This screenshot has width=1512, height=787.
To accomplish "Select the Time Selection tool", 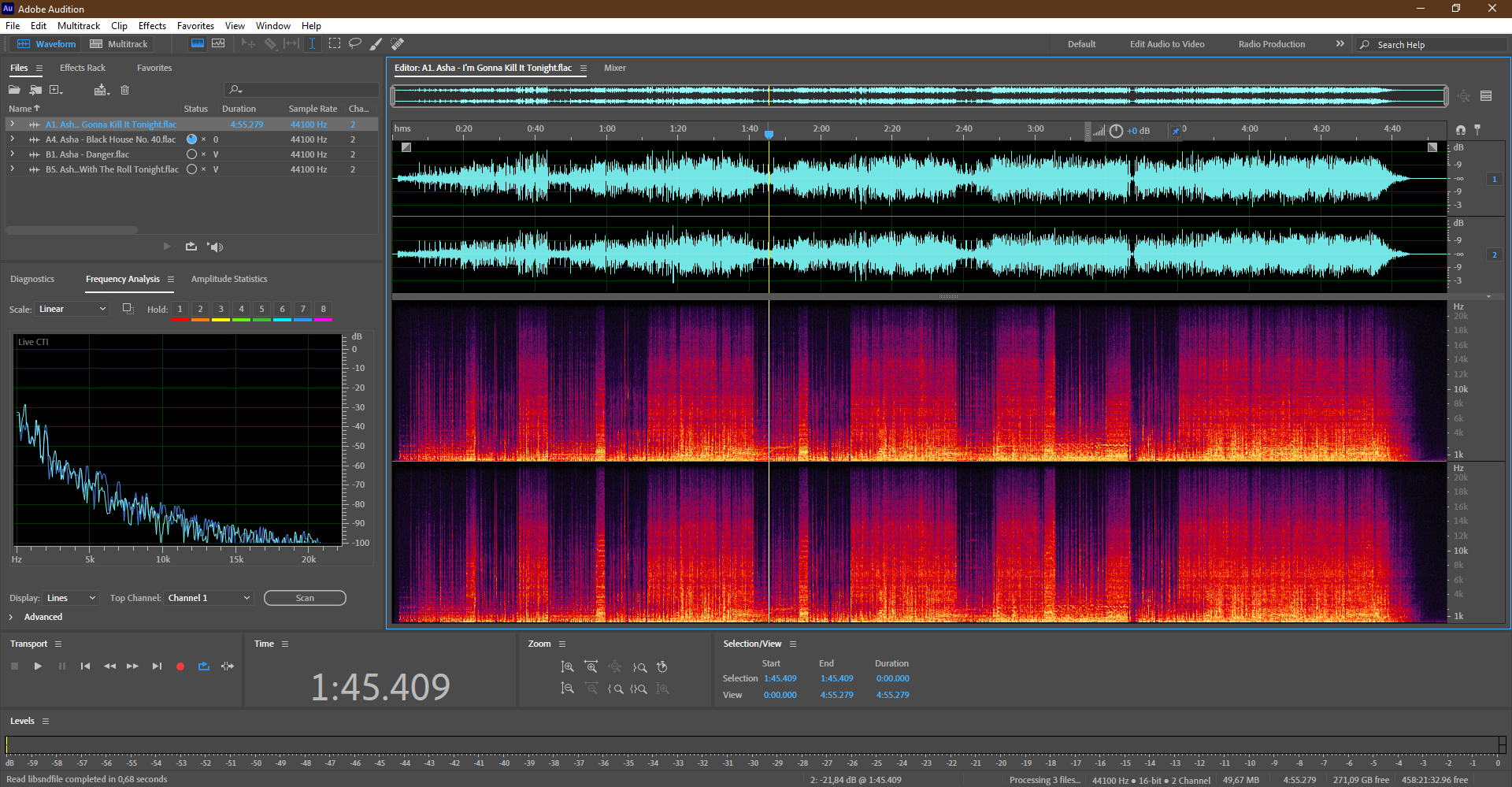I will click(x=312, y=43).
